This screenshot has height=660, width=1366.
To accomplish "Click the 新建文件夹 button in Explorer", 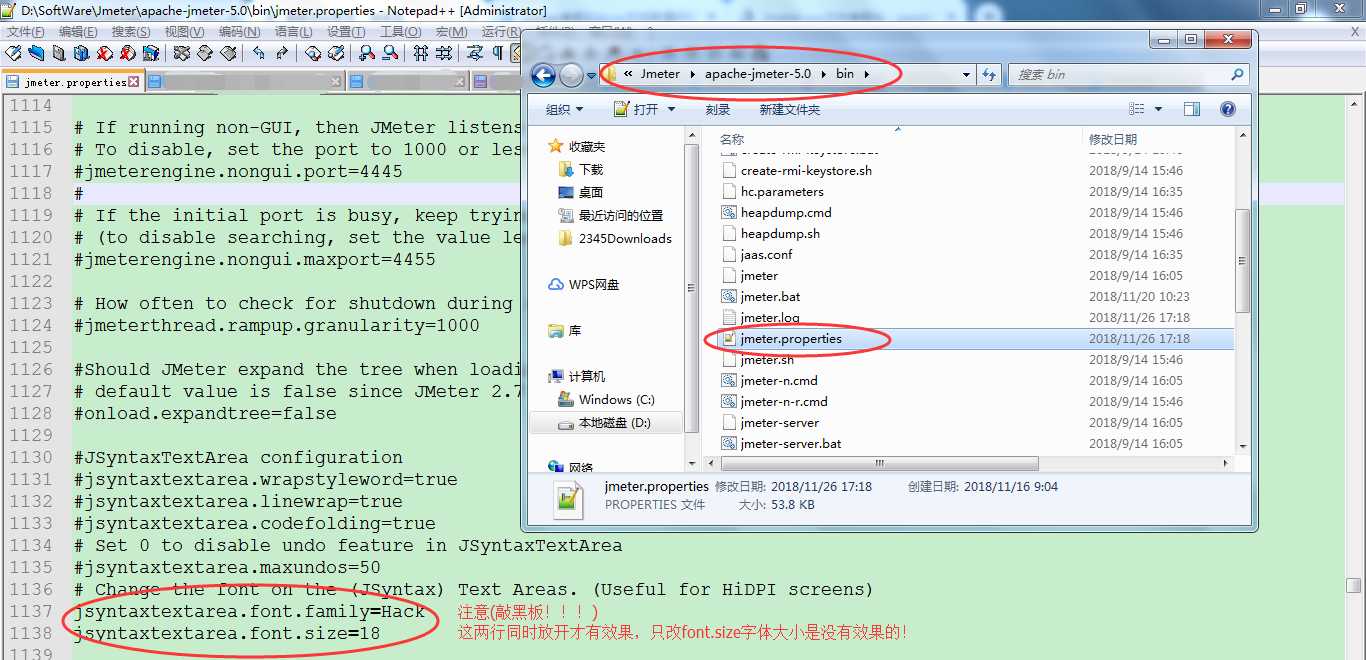I will pos(790,109).
